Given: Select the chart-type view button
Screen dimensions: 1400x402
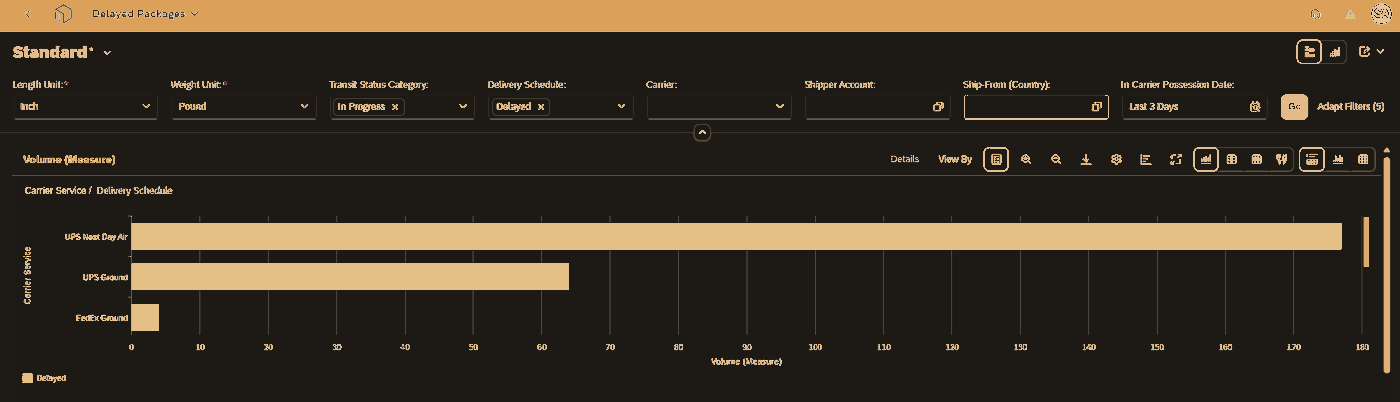Looking at the screenshot, I should click(x=1206, y=159).
